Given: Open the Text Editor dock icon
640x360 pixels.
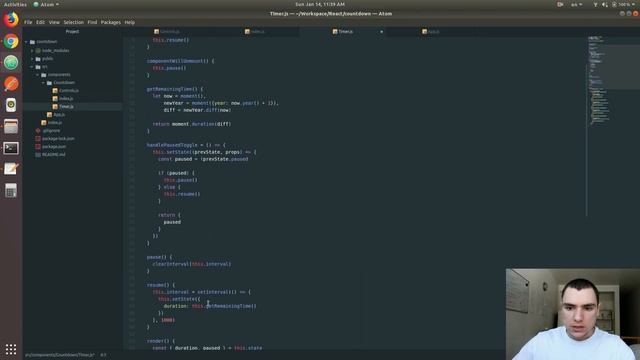Looking at the screenshot, I should tap(11, 169).
